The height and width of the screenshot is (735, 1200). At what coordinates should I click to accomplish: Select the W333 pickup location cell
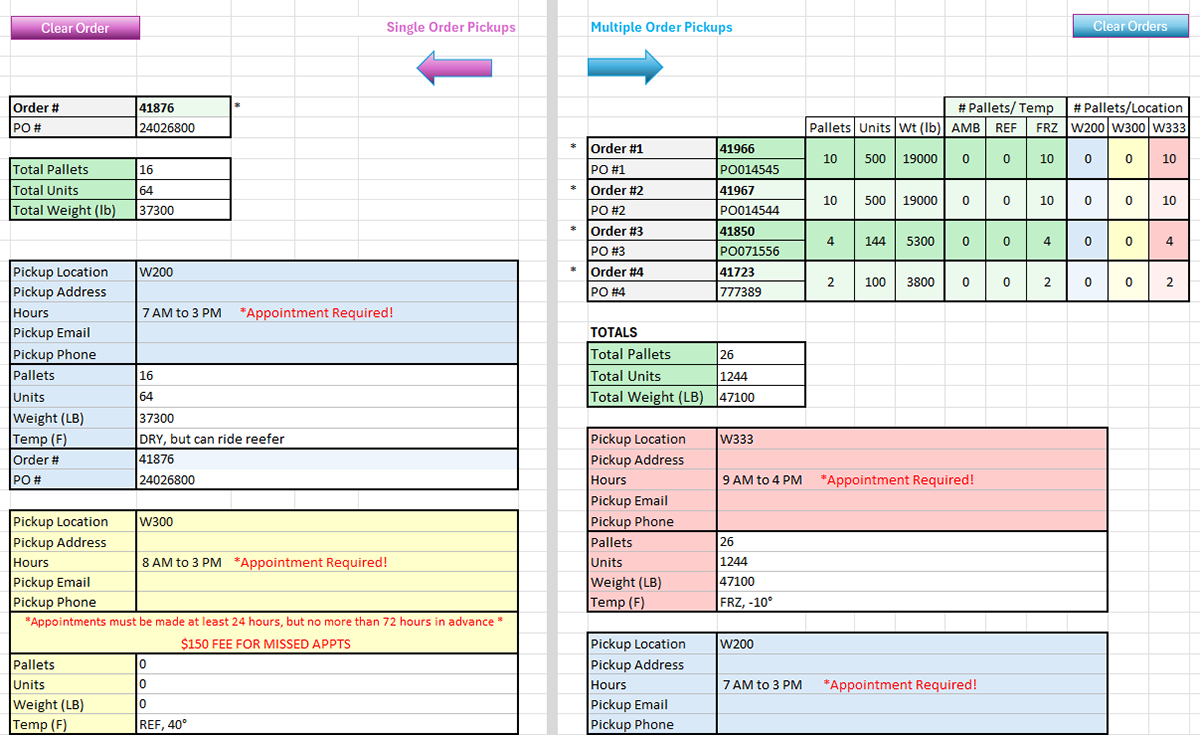click(x=912, y=439)
